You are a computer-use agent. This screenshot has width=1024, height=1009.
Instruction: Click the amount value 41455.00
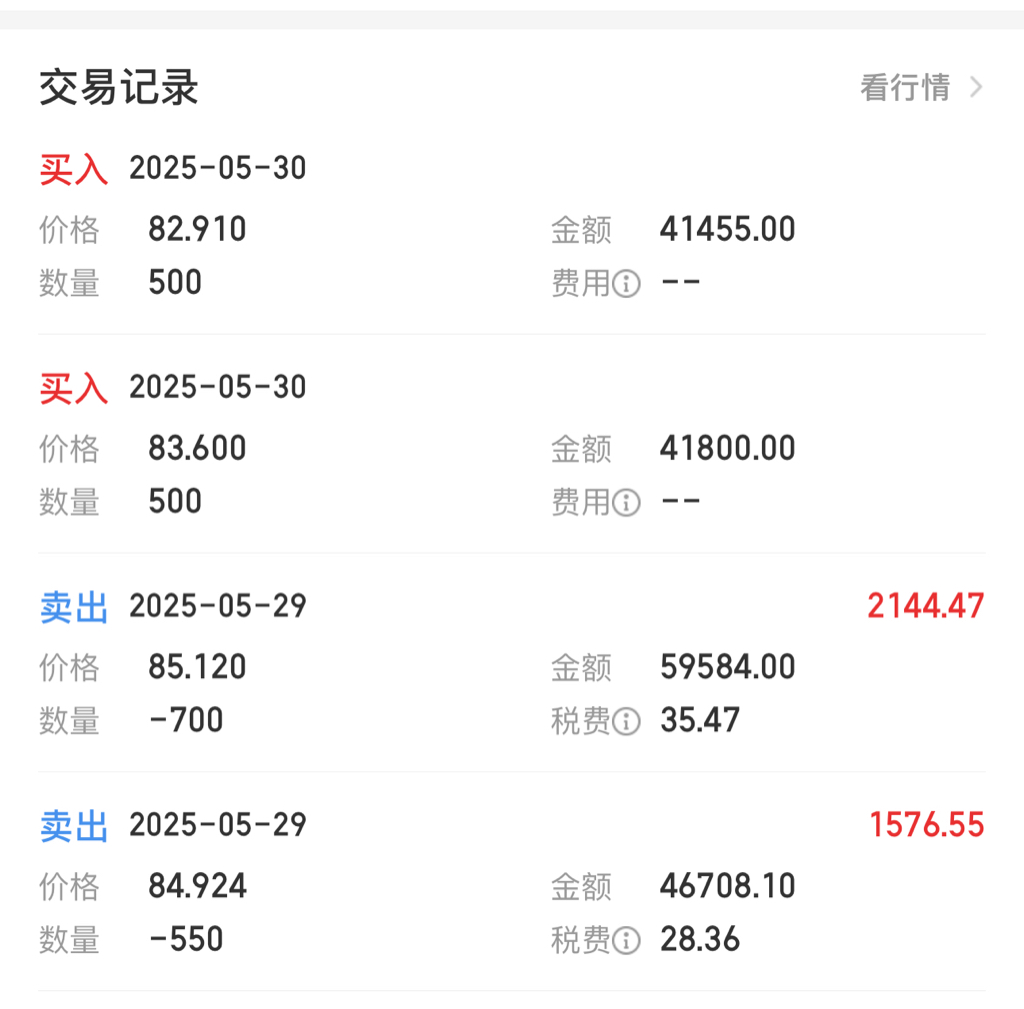pyautogui.click(x=728, y=229)
